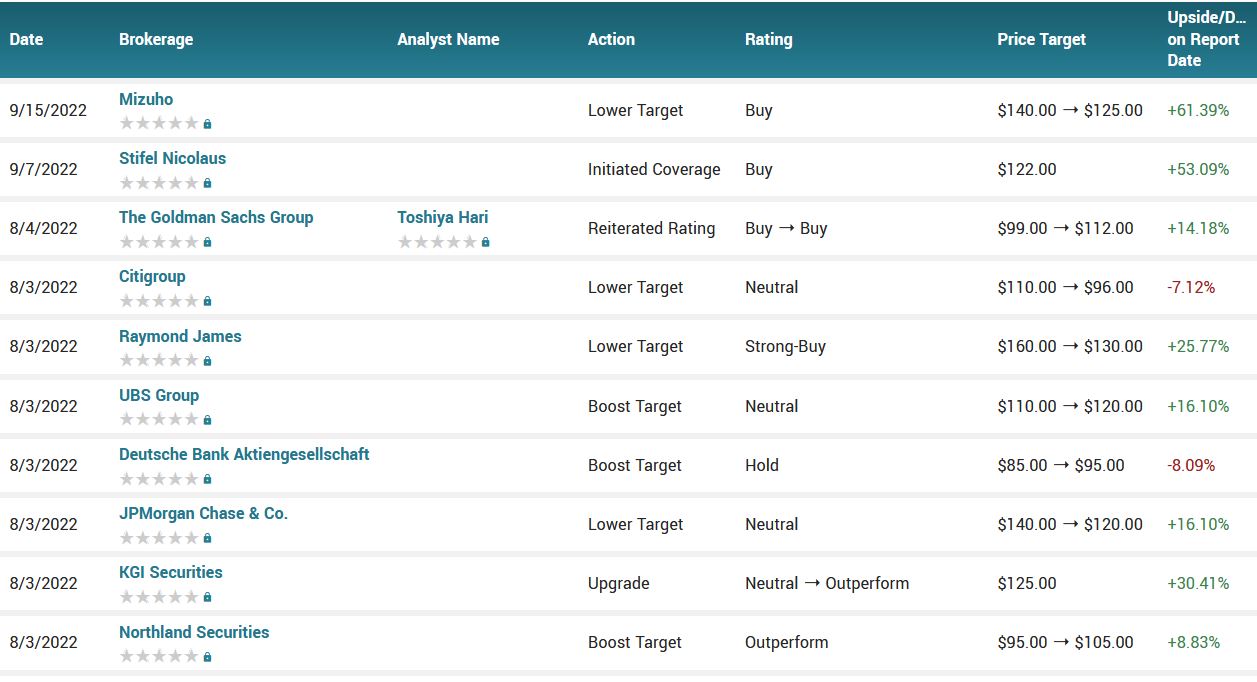Click the star rating under Raymond James
This screenshot has width=1257, height=682.
[x=159, y=361]
